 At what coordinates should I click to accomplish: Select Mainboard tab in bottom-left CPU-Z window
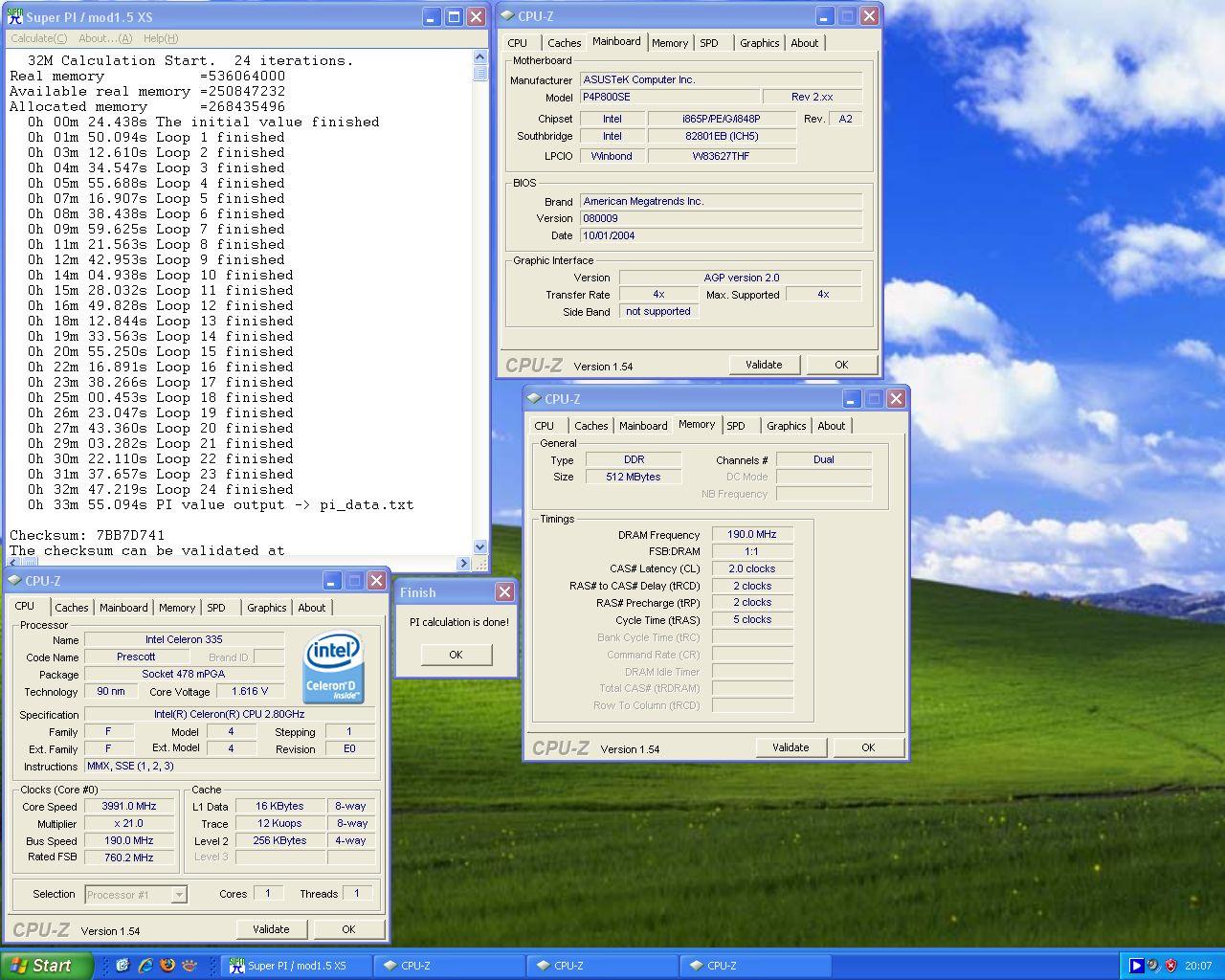point(123,608)
